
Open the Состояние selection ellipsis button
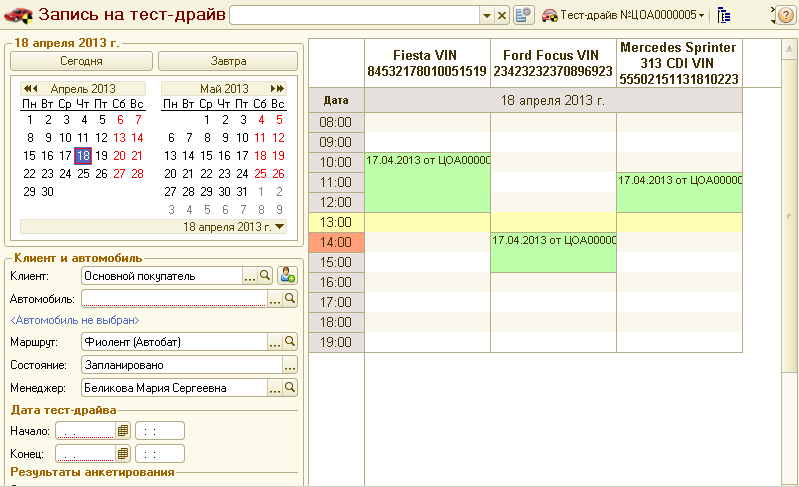[x=290, y=365]
